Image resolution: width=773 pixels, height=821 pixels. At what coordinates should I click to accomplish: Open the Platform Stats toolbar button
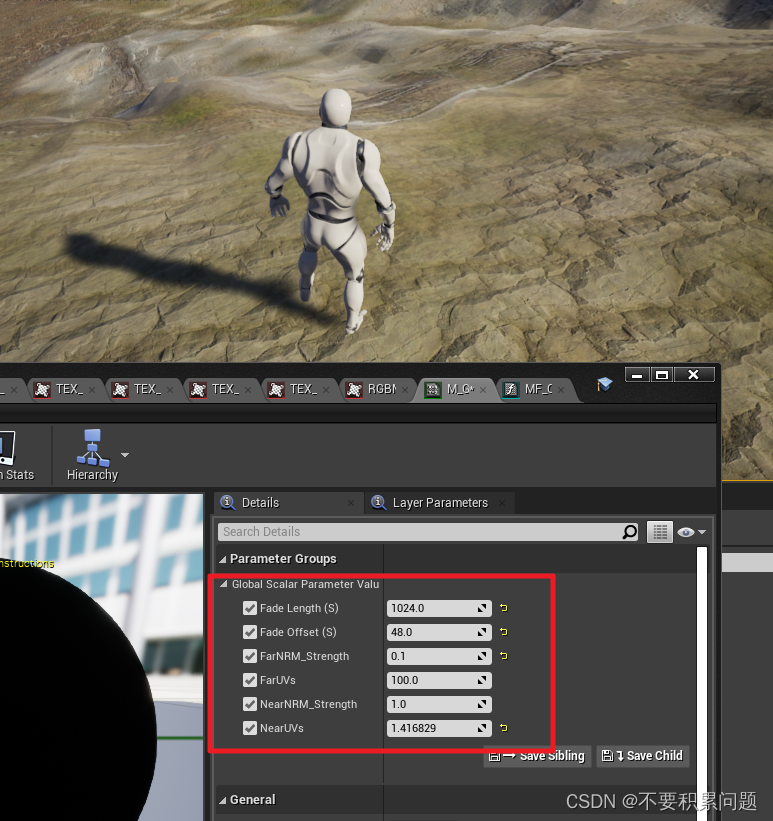(17, 455)
